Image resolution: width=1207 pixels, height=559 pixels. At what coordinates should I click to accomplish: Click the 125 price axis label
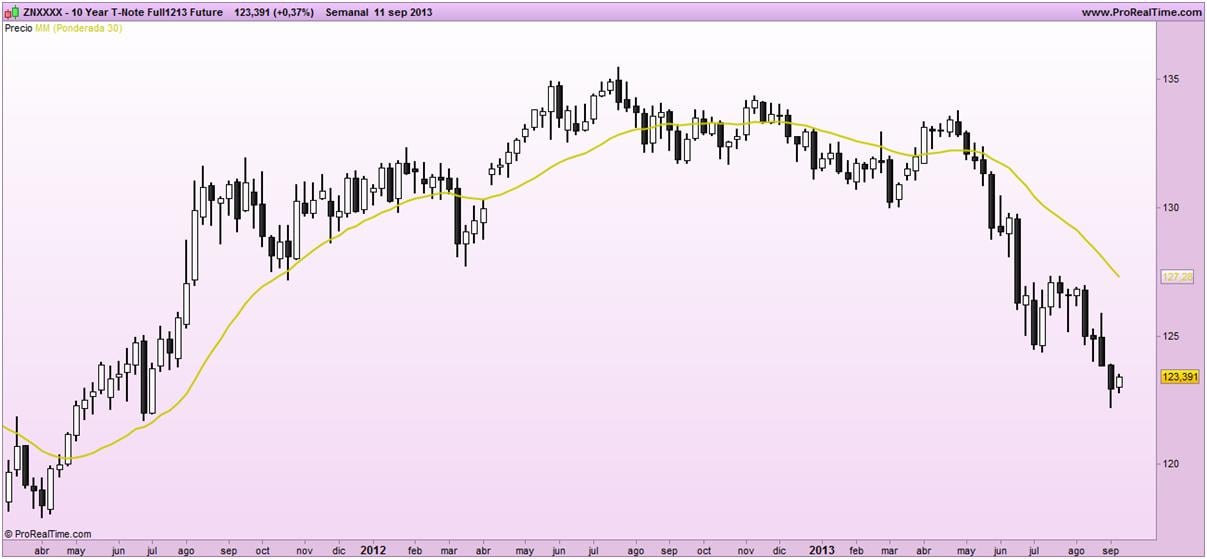pyautogui.click(x=1171, y=336)
